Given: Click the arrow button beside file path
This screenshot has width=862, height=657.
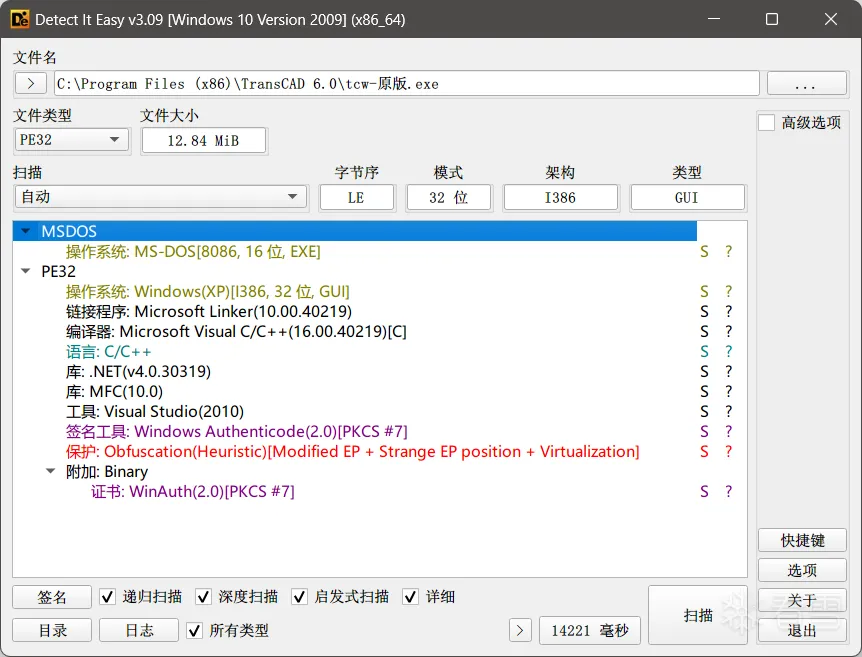Looking at the screenshot, I should (x=31, y=84).
